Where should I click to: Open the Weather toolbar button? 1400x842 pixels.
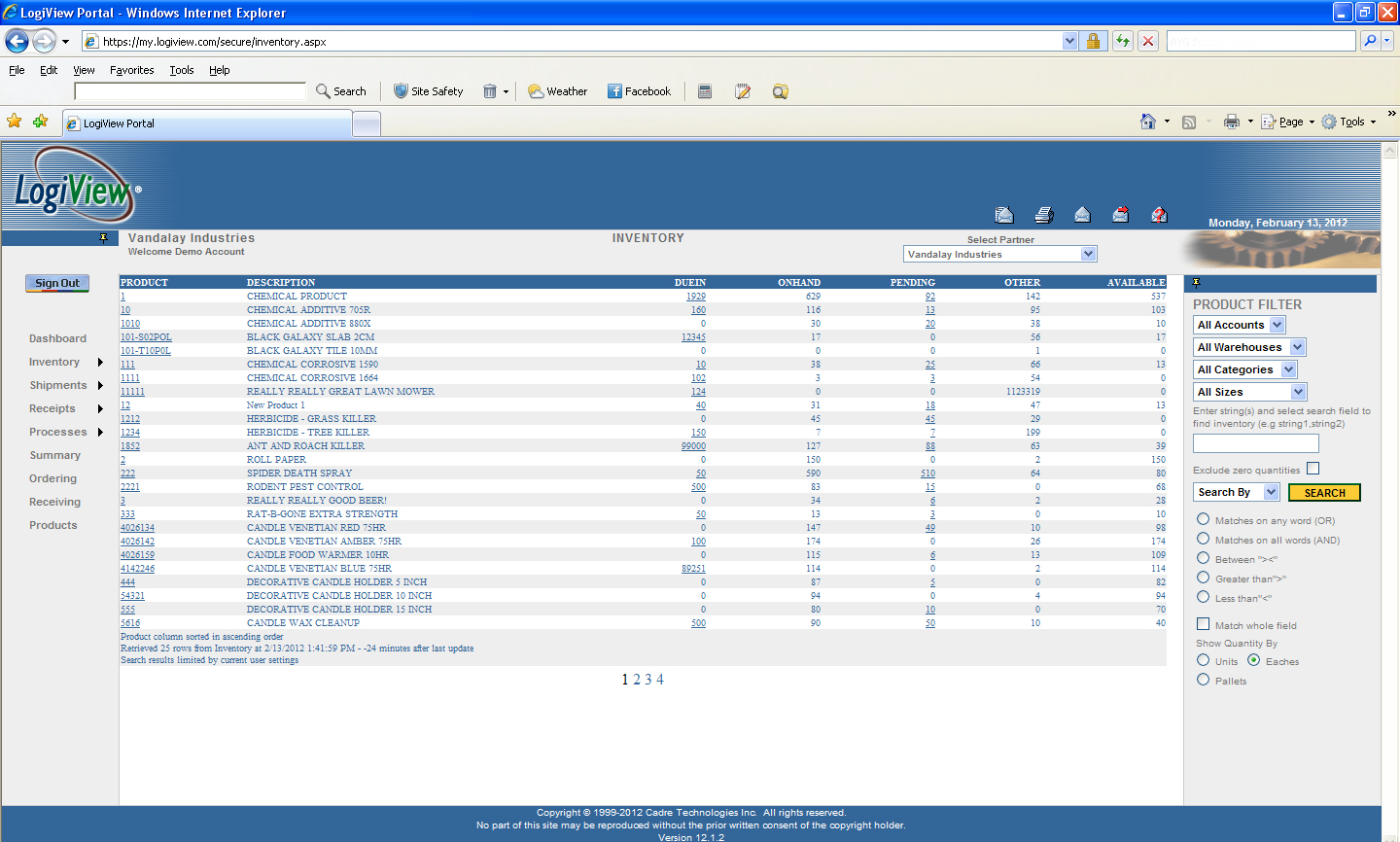point(557,90)
